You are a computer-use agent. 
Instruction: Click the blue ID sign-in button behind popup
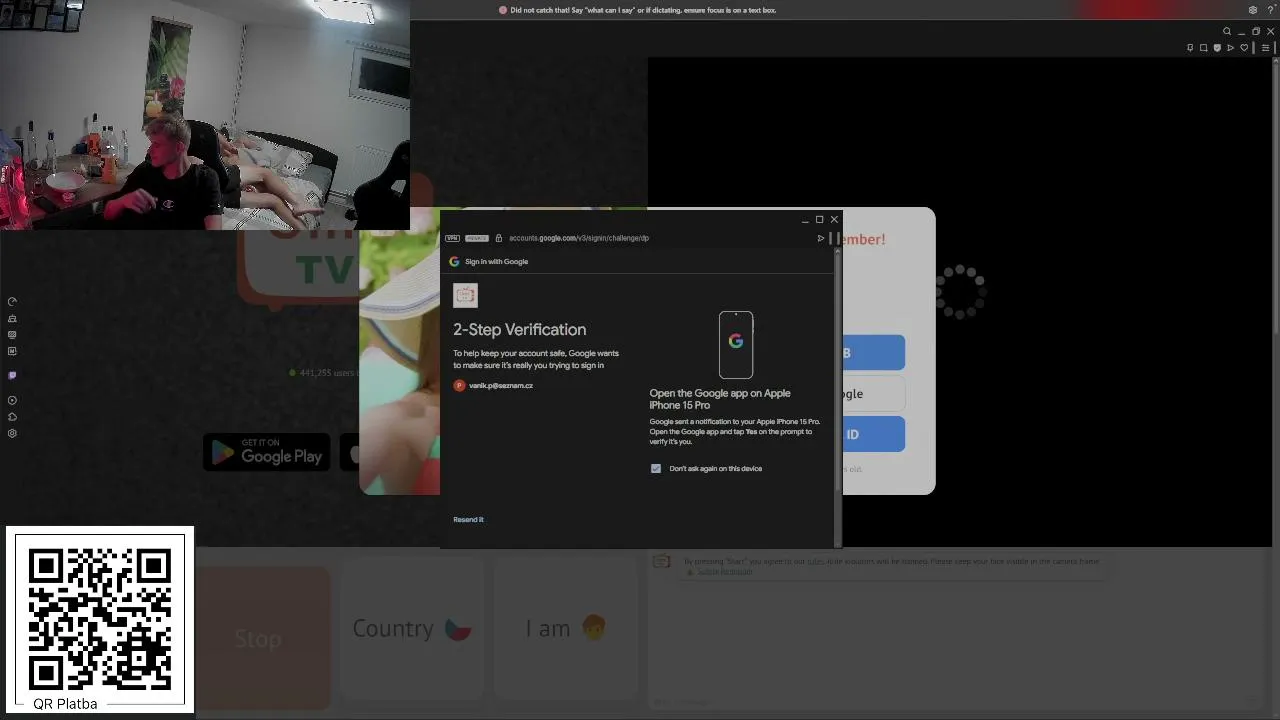[873, 434]
